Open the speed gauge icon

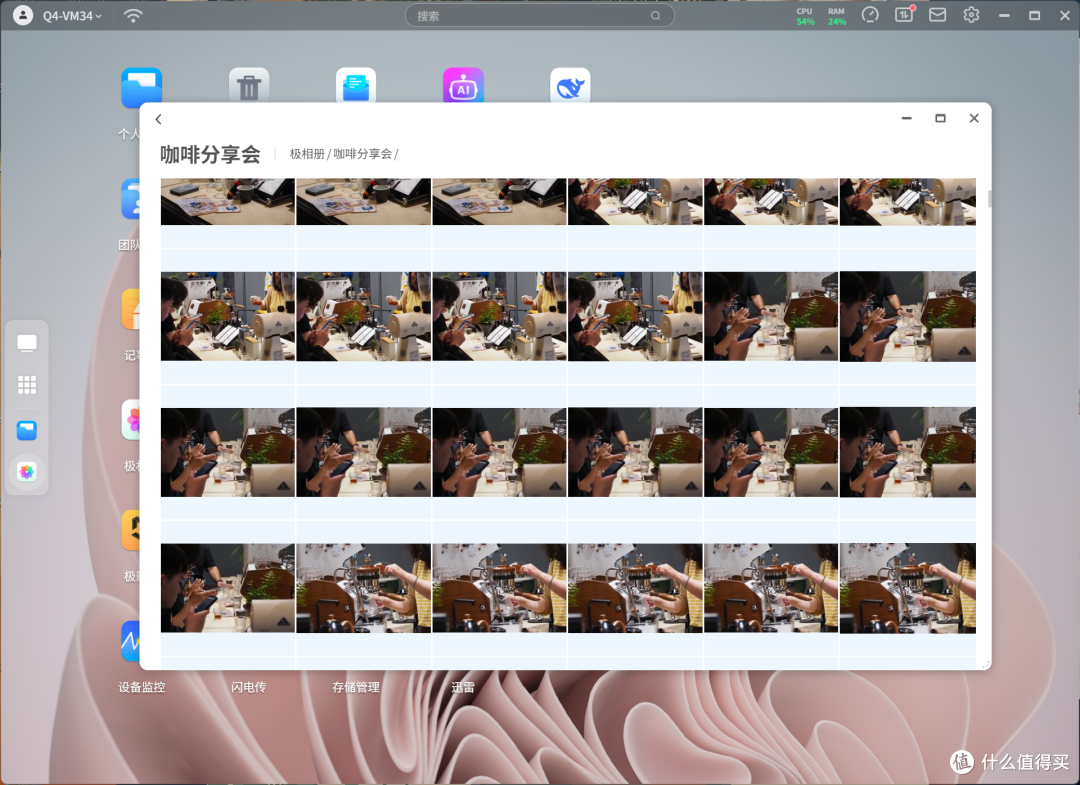click(870, 14)
